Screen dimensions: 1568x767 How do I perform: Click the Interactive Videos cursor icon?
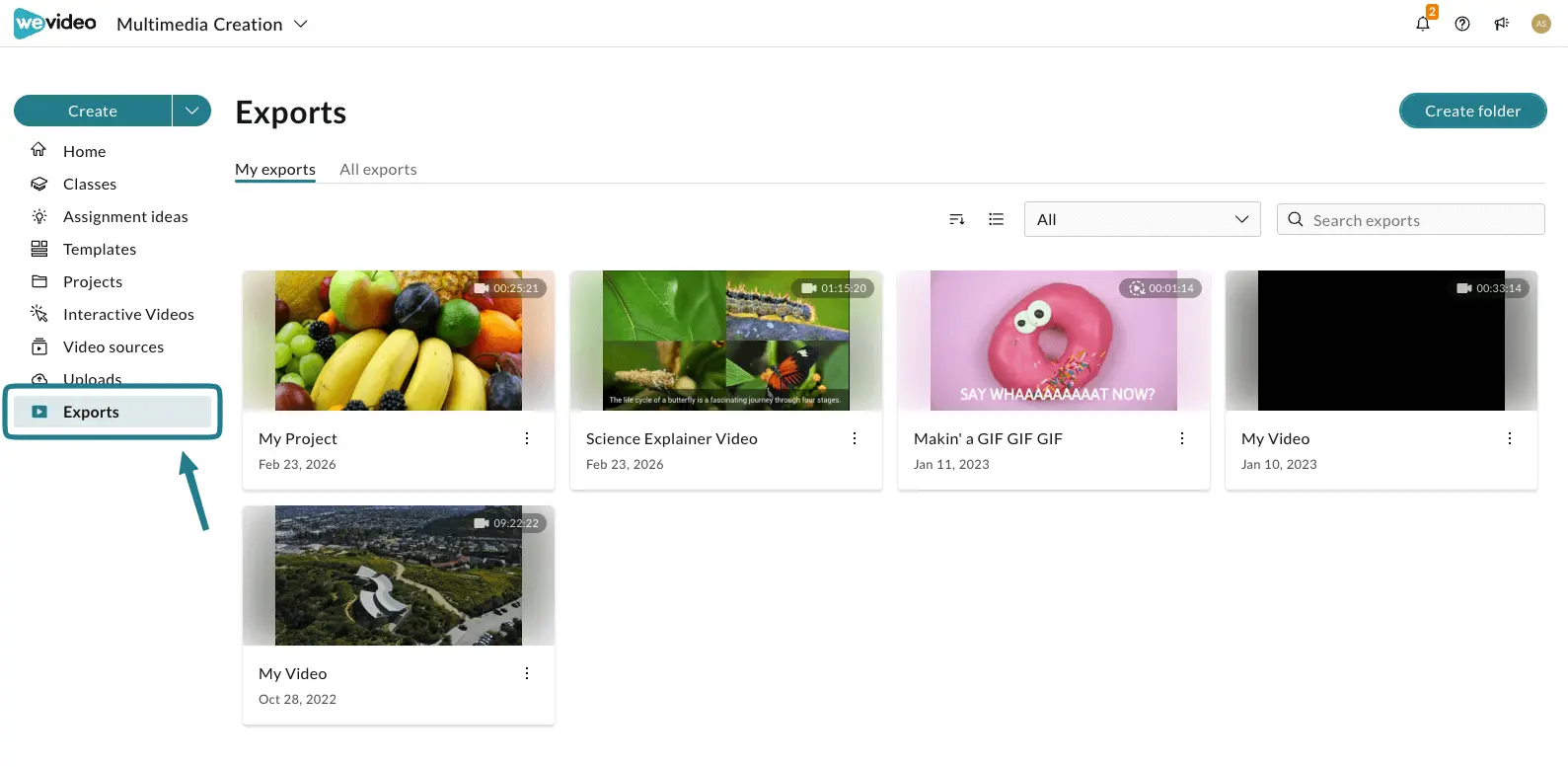tap(39, 314)
